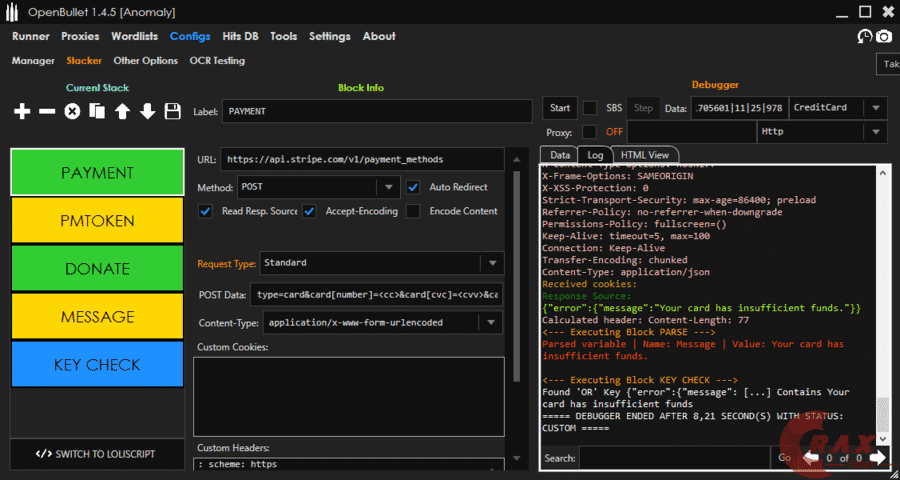This screenshot has height=480, width=900.
Task: Open the Method dropdown showing POST
Action: [388, 187]
